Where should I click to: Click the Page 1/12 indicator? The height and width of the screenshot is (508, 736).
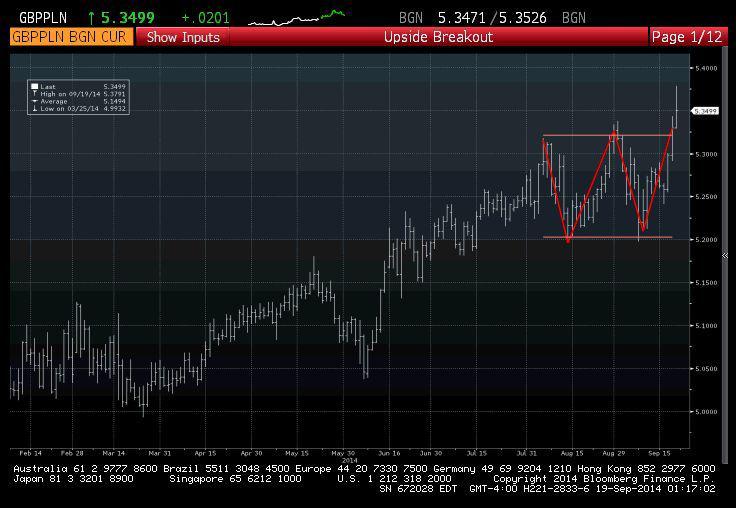tap(686, 37)
